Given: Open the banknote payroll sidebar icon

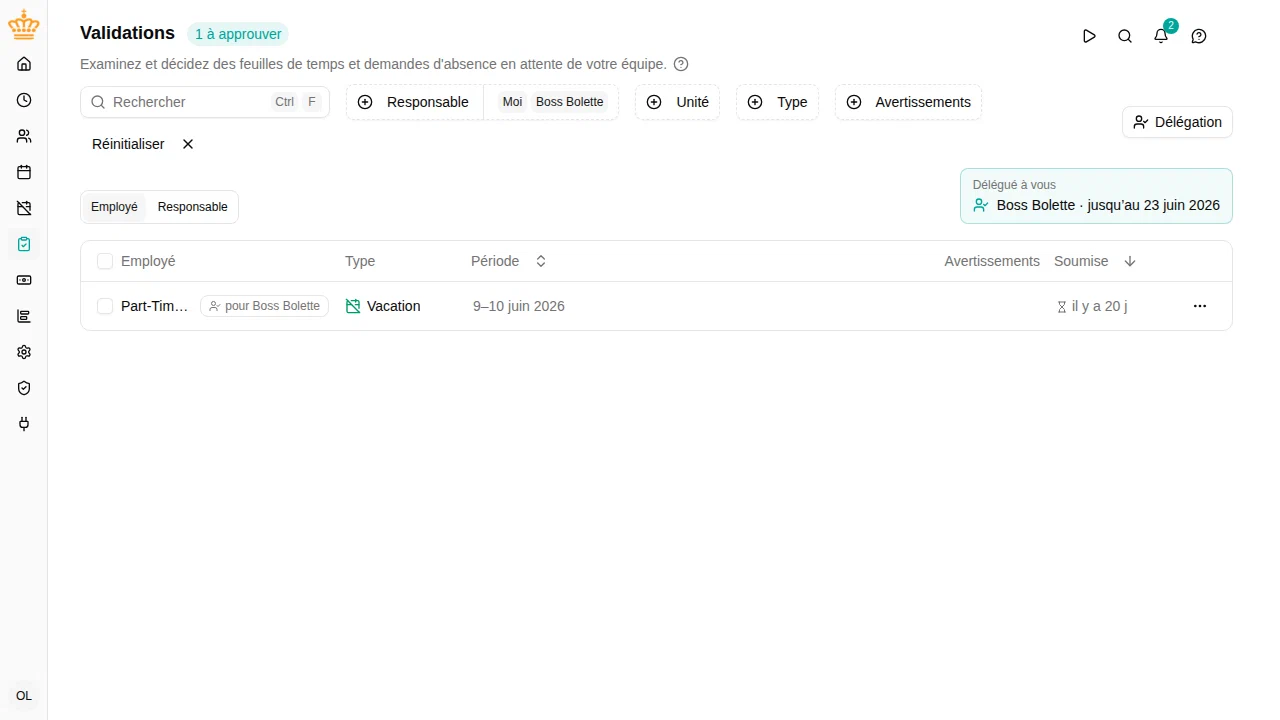Looking at the screenshot, I should click(x=24, y=280).
